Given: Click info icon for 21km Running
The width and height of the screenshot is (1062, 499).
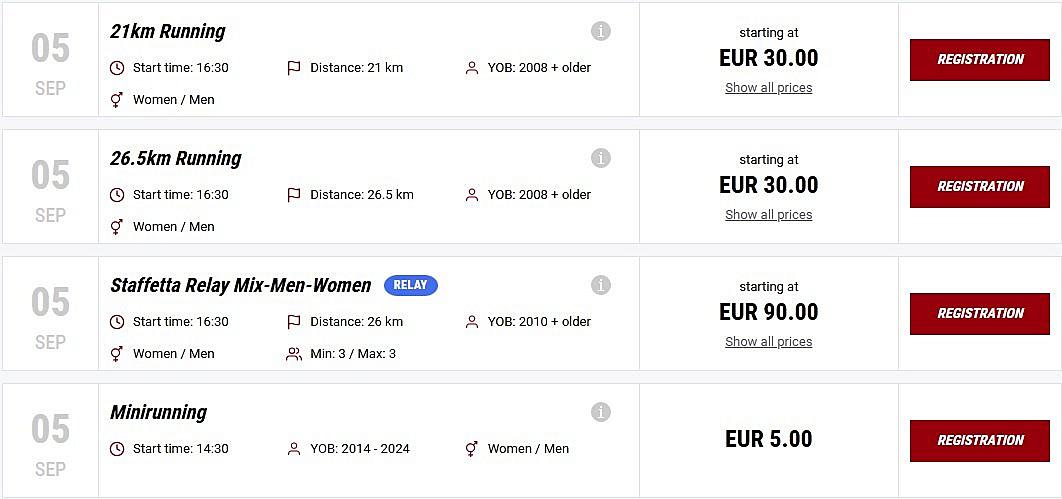Looking at the screenshot, I should click(601, 31).
